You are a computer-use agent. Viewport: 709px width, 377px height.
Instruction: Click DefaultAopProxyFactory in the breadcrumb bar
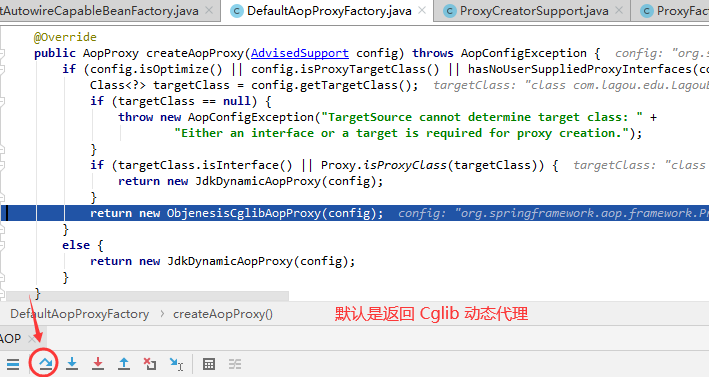tap(80, 314)
